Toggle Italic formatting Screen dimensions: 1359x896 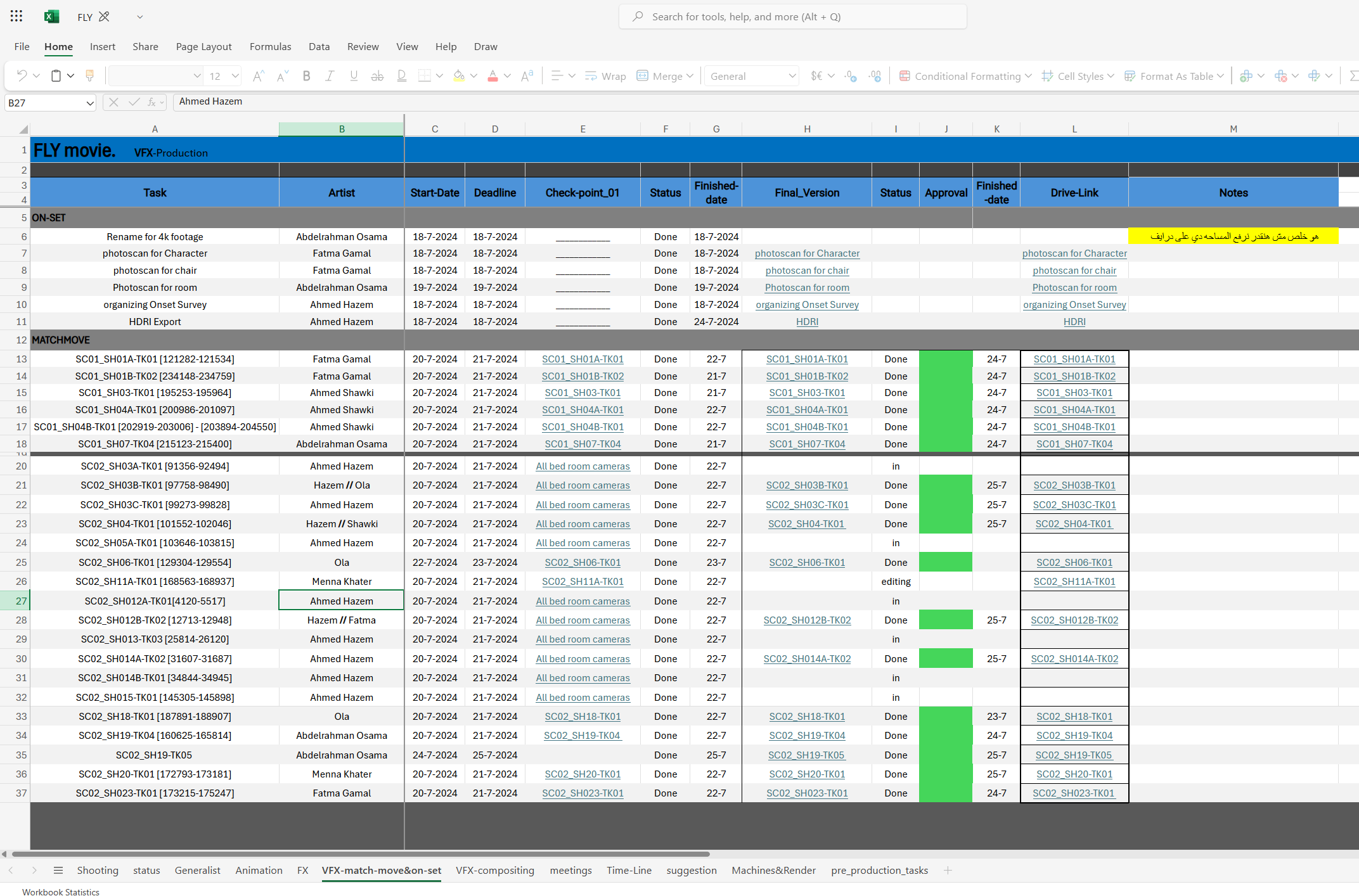pyautogui.click(x=330, y=76)
